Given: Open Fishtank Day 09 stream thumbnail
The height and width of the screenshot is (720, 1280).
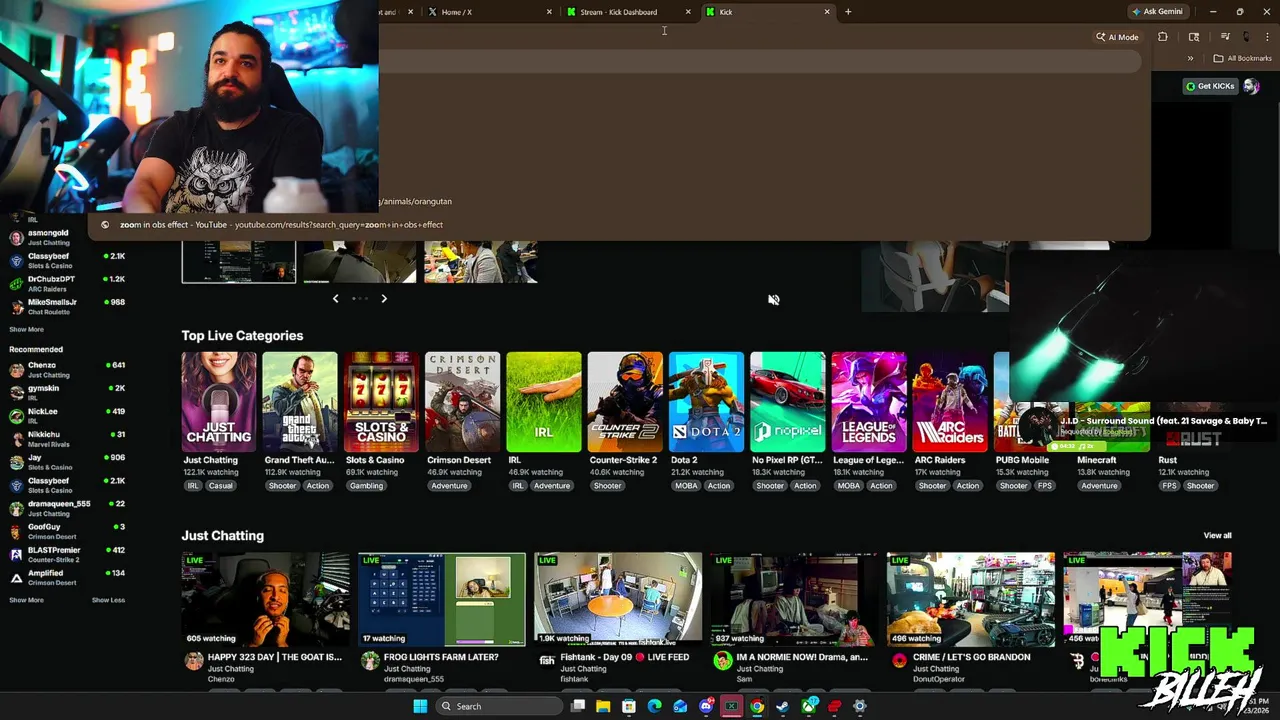Looking at the screenshot, I should (x=618, y=599).
